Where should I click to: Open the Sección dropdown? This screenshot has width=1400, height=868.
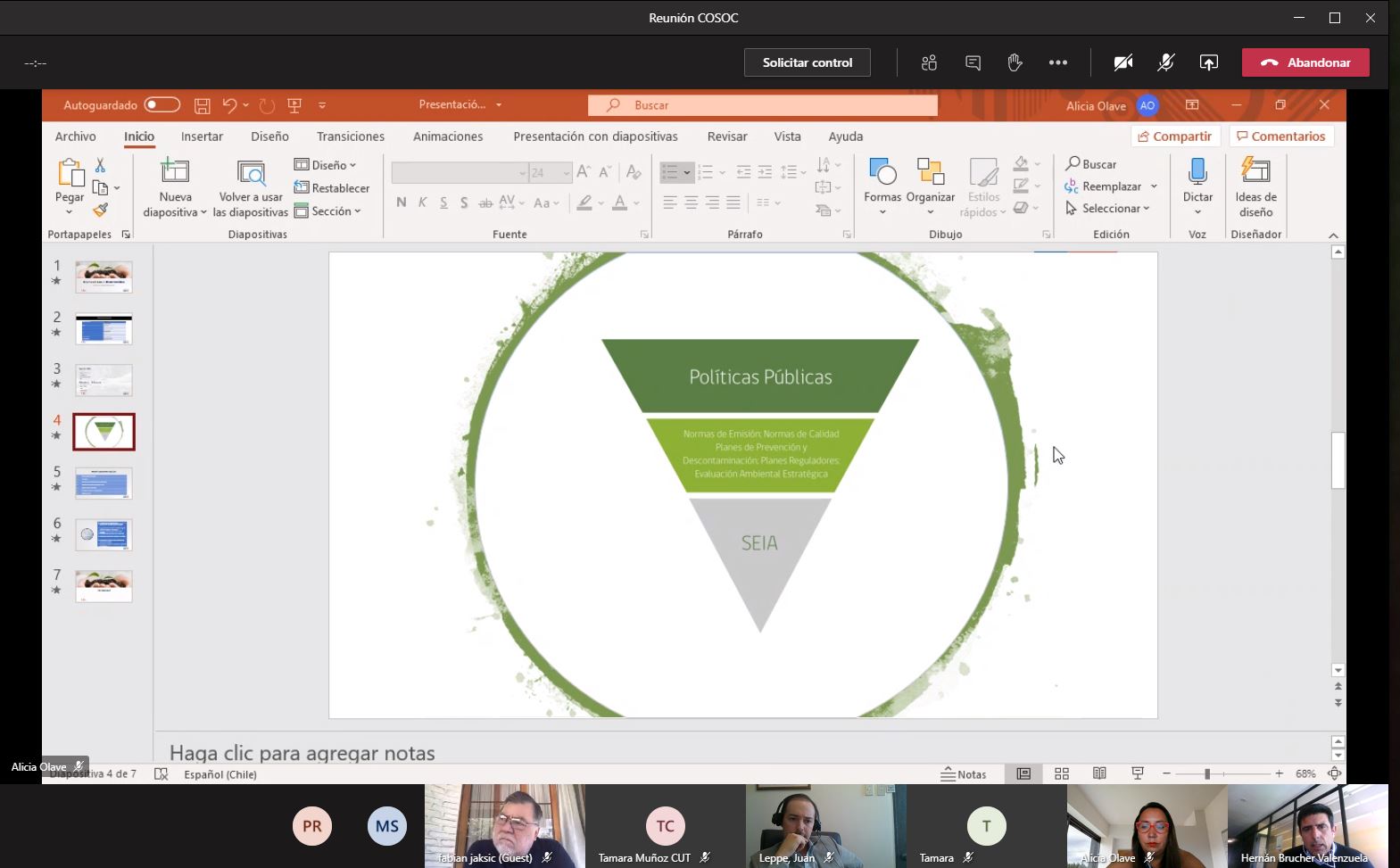[x=328, y=211]
